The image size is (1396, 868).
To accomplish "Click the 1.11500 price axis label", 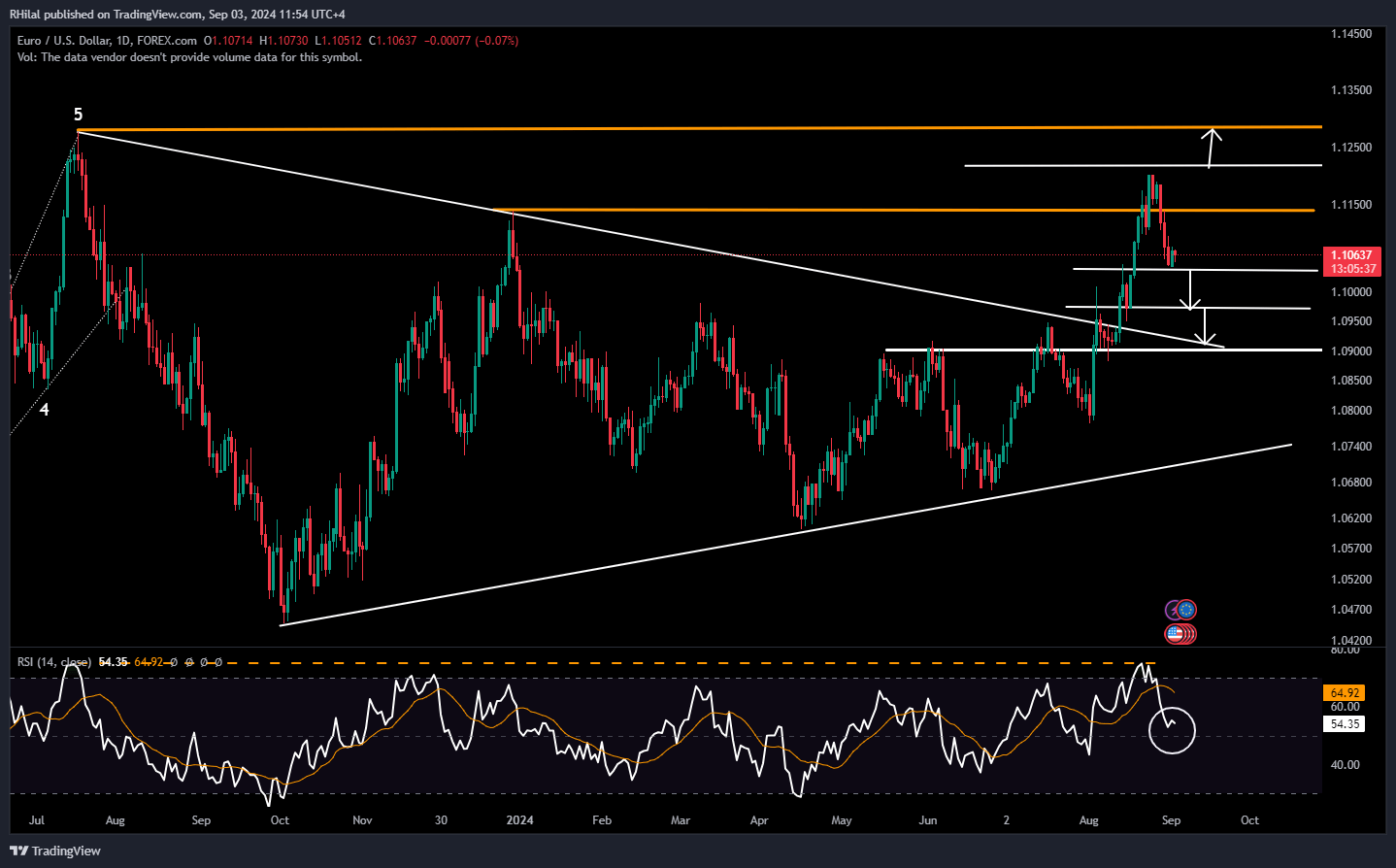I will point(1351,205).
